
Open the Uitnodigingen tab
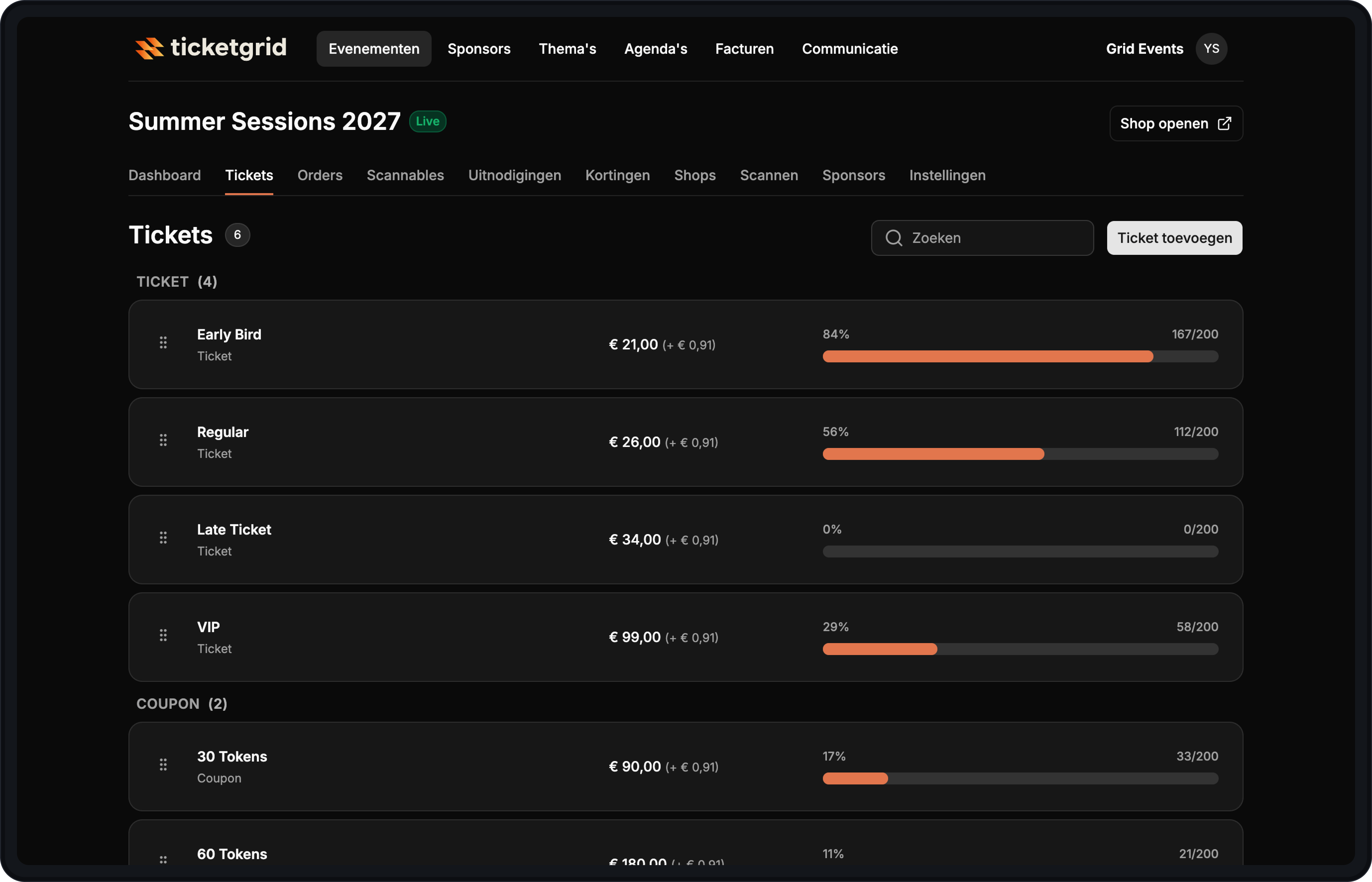pos(514,175)
